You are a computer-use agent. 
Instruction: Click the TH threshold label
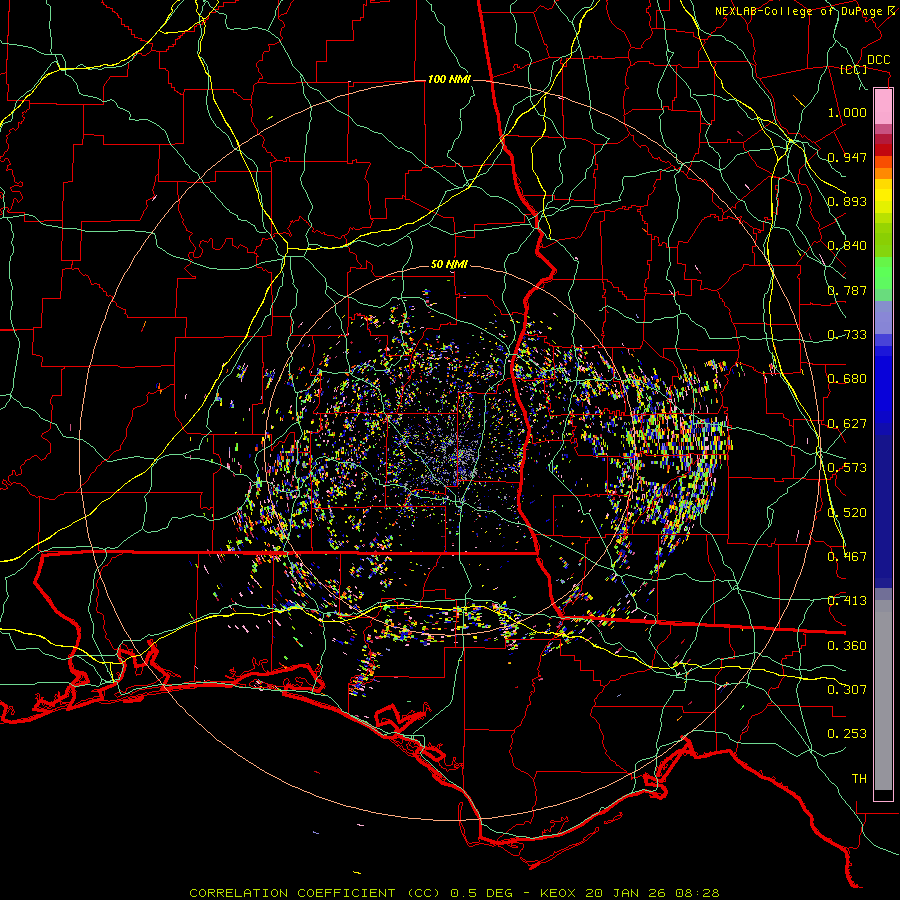(859, 779)
